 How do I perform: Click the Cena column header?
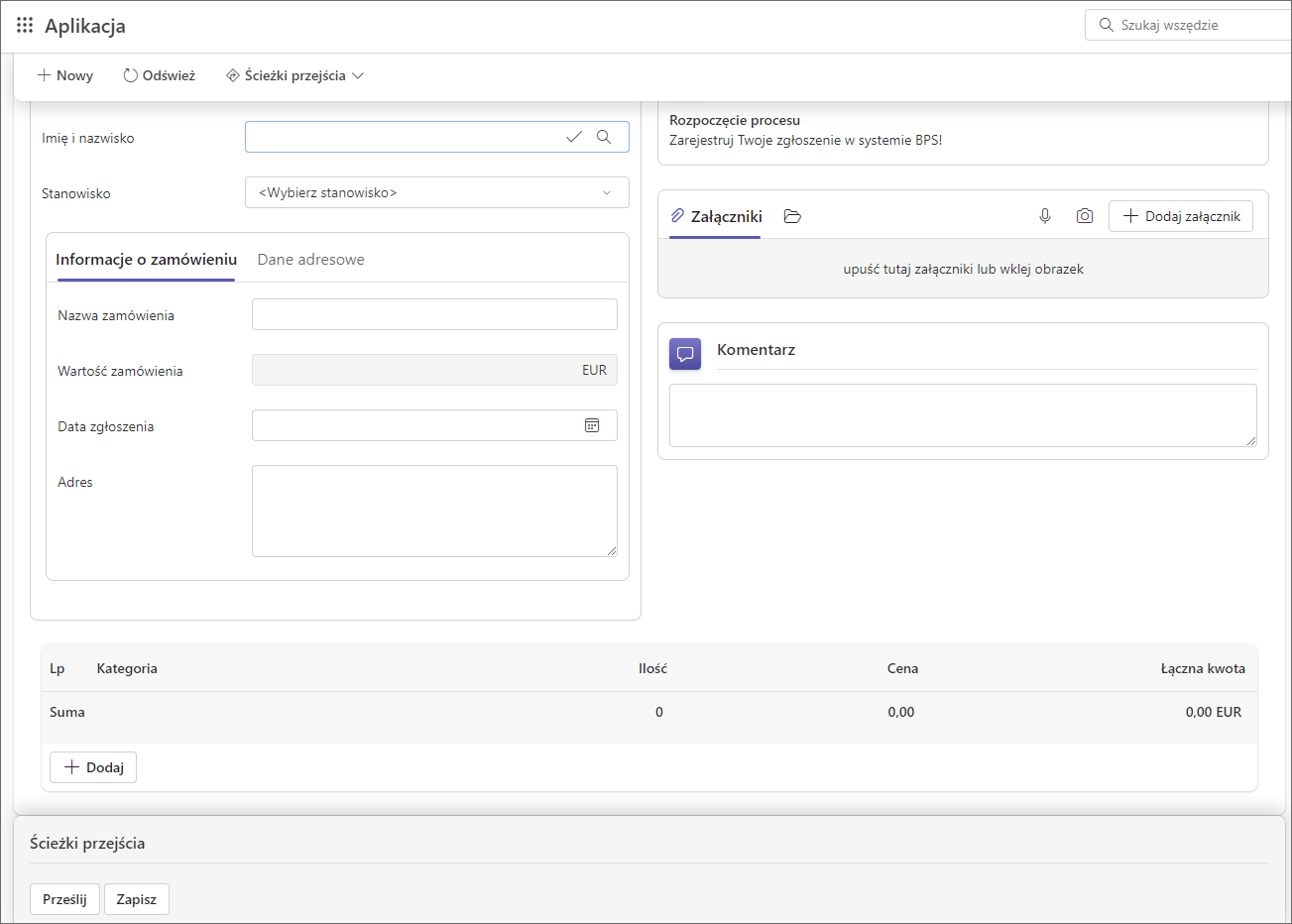tap(902, 668)
